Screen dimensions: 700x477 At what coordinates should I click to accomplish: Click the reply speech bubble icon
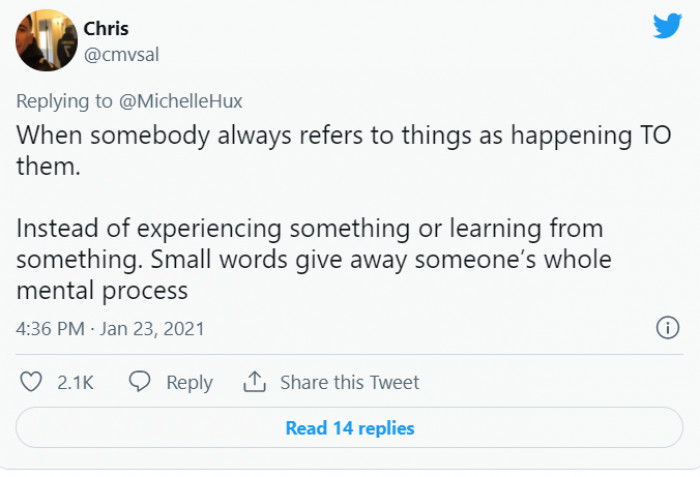click(141, 382)
